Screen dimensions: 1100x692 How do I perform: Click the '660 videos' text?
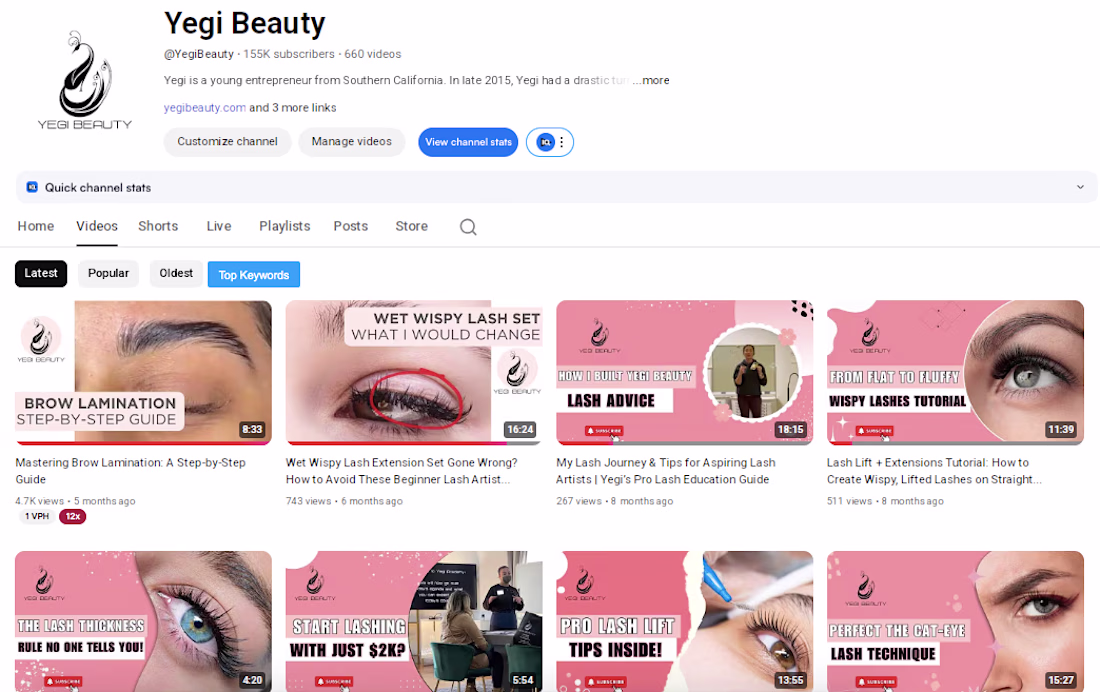click(373, 54)
